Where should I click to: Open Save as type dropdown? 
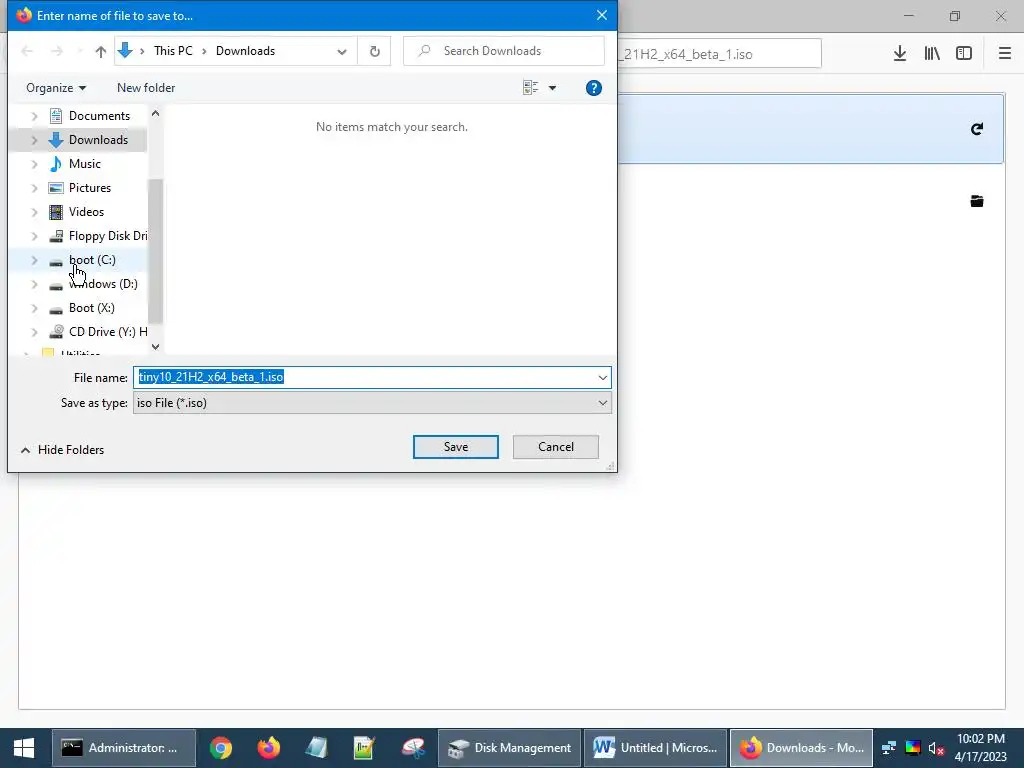coord(372,403)
